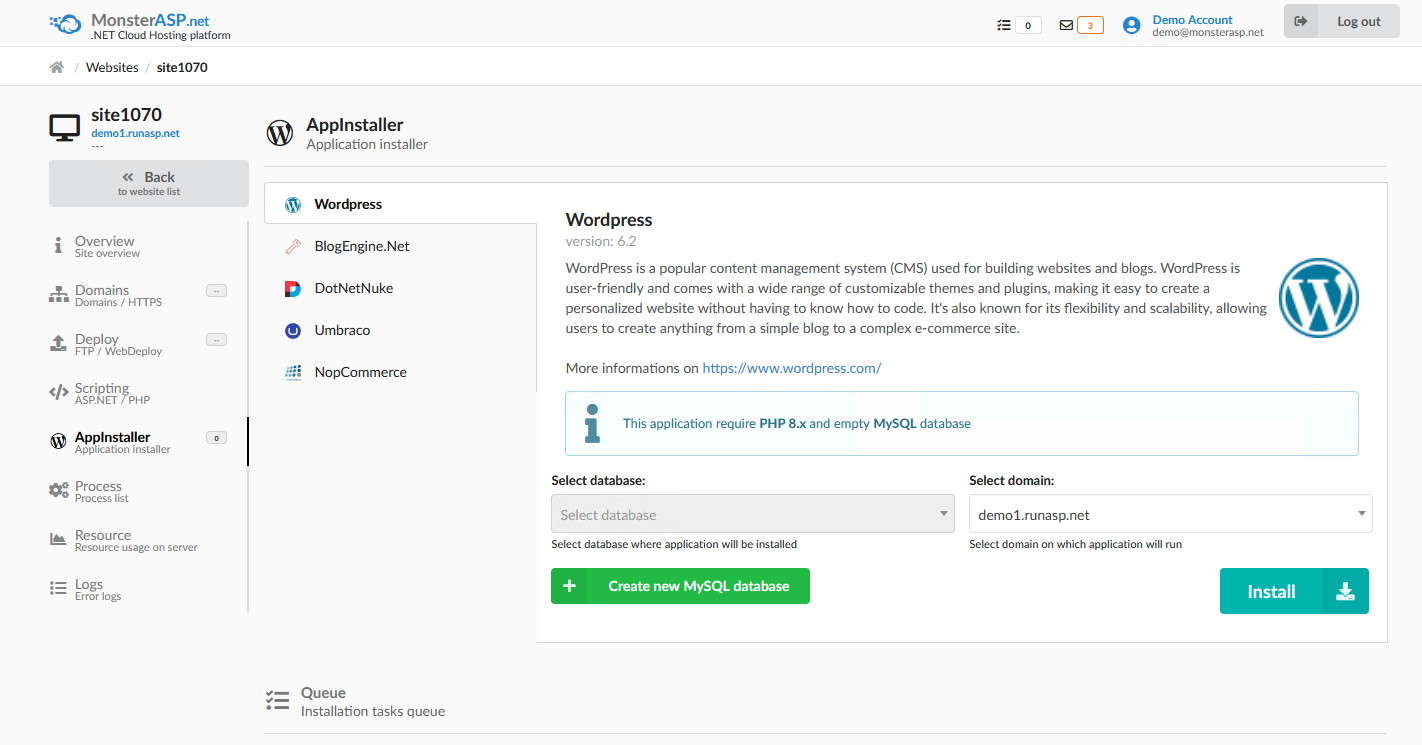This screenshot has height=745, width=1422.
Task: Click the Deploy upload icon in sidebar
Action: point(59,344)
